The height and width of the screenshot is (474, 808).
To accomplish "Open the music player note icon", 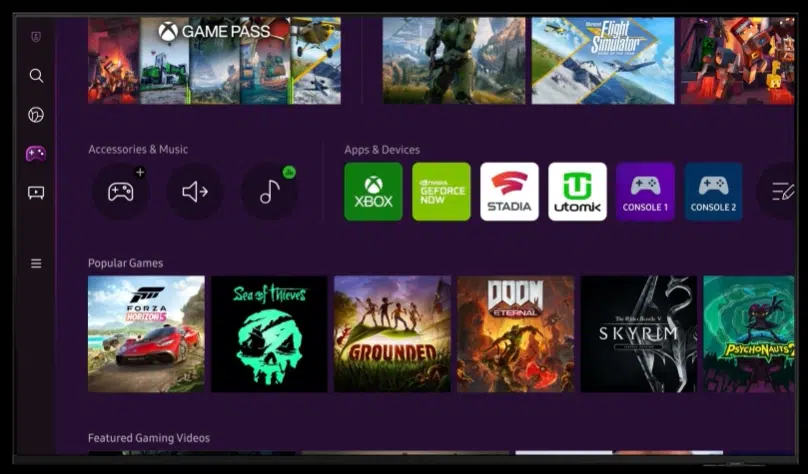I will pos(269,192).
